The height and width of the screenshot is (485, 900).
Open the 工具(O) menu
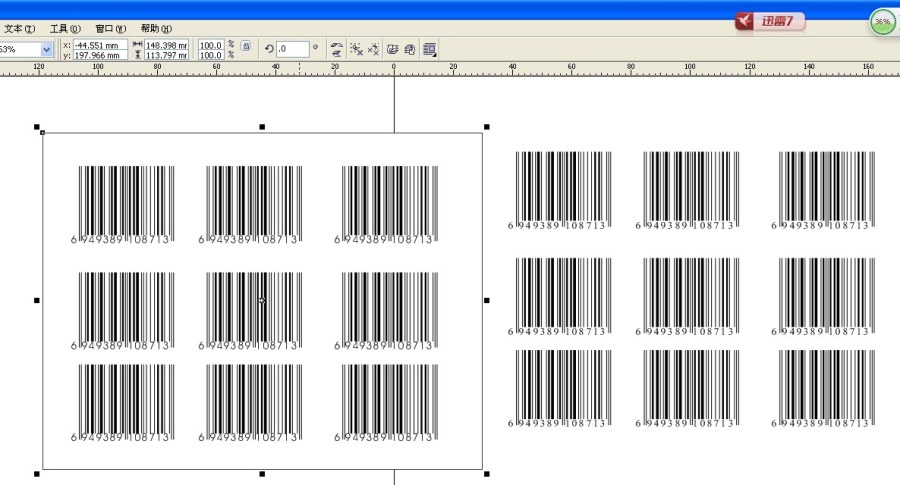65,29
